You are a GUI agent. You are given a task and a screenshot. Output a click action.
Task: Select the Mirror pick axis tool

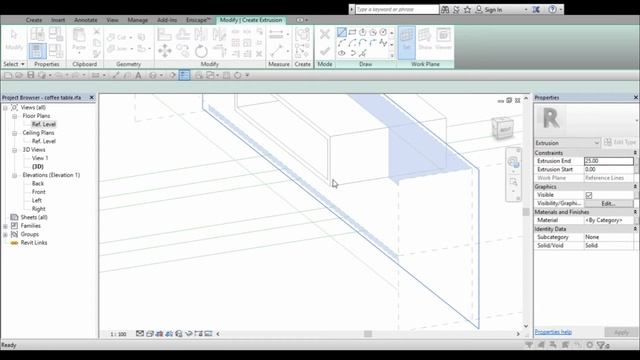(201, 35)
